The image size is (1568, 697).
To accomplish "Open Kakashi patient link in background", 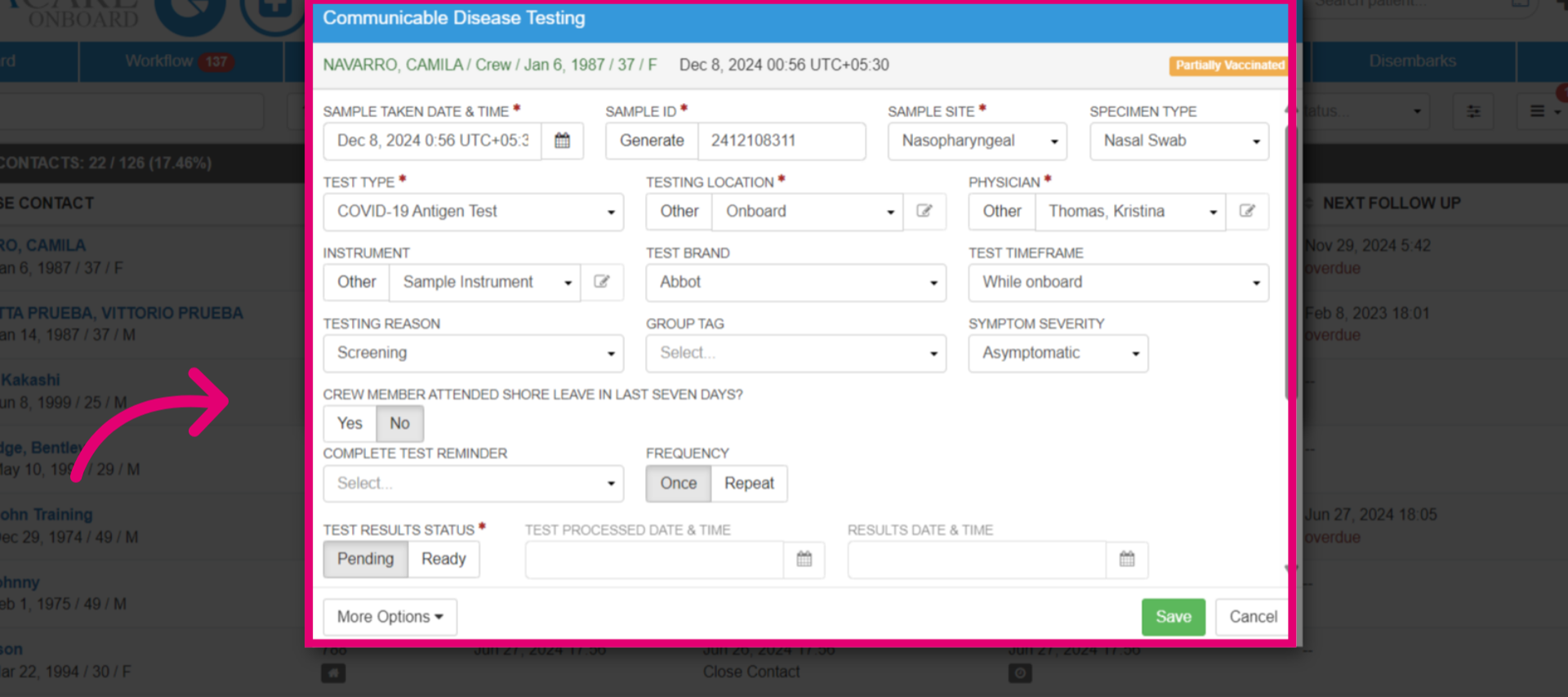I will click(x=30, y=380).
